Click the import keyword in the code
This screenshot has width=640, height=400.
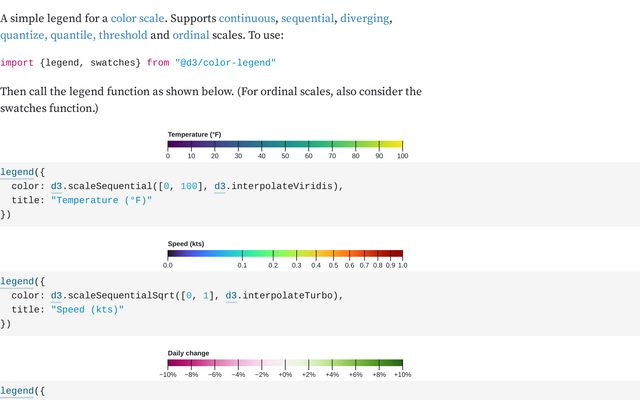pyautogui.click(x=19, y=63)
